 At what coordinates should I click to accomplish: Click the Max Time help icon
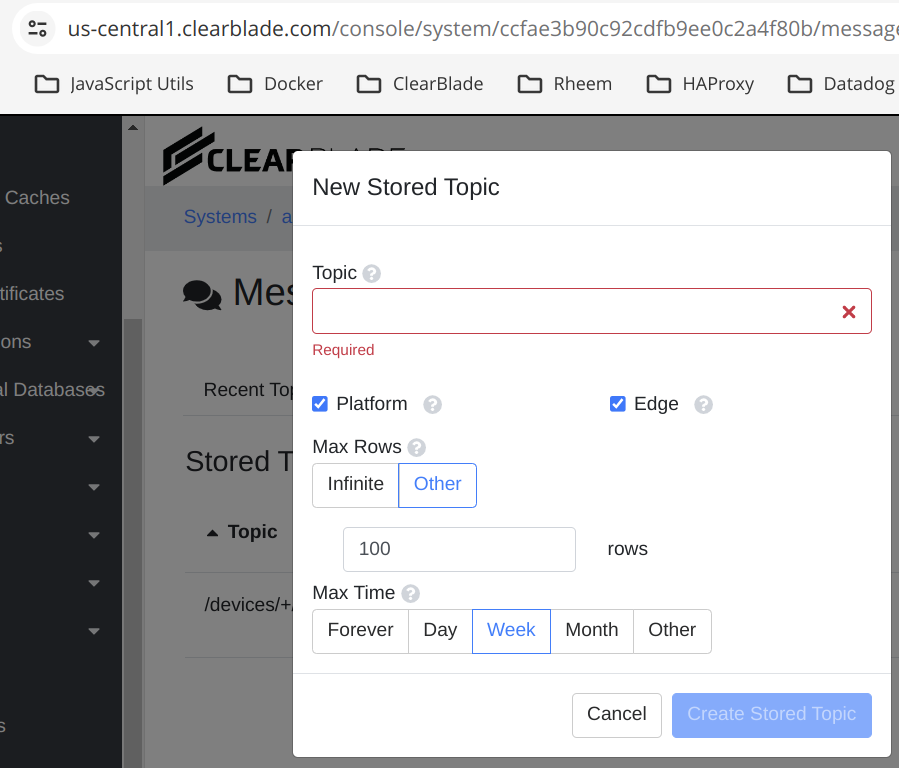point(410,594)
